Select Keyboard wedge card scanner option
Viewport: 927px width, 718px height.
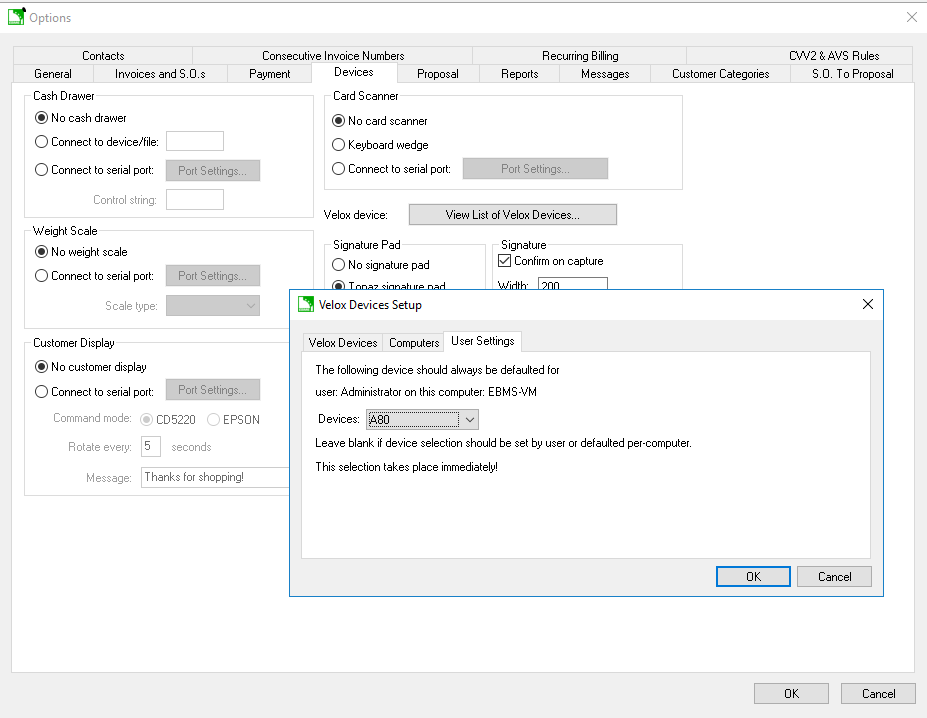339,145
